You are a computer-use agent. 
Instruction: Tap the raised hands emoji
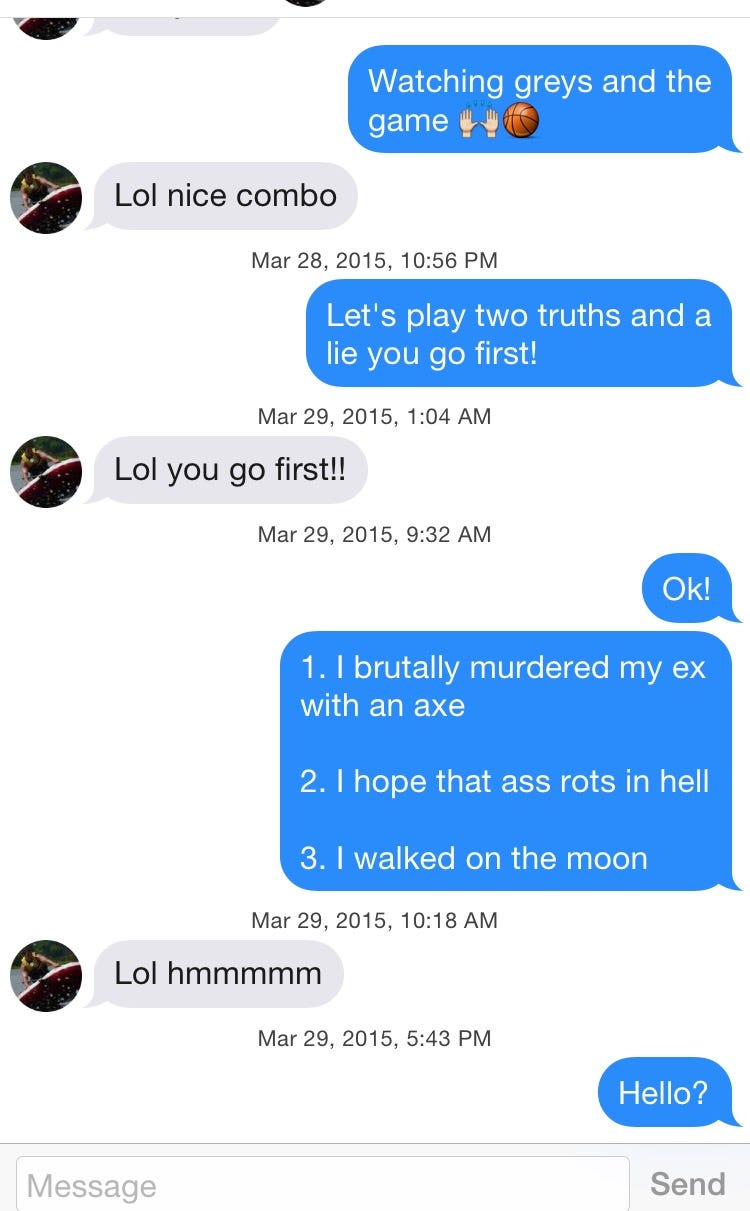tap(477, 121)
